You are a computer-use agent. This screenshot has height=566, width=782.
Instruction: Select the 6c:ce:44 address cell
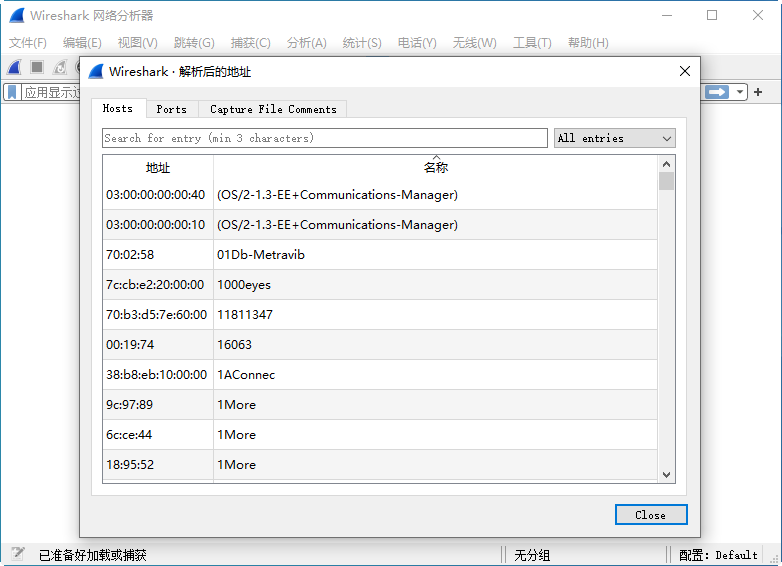pos(158,434)
